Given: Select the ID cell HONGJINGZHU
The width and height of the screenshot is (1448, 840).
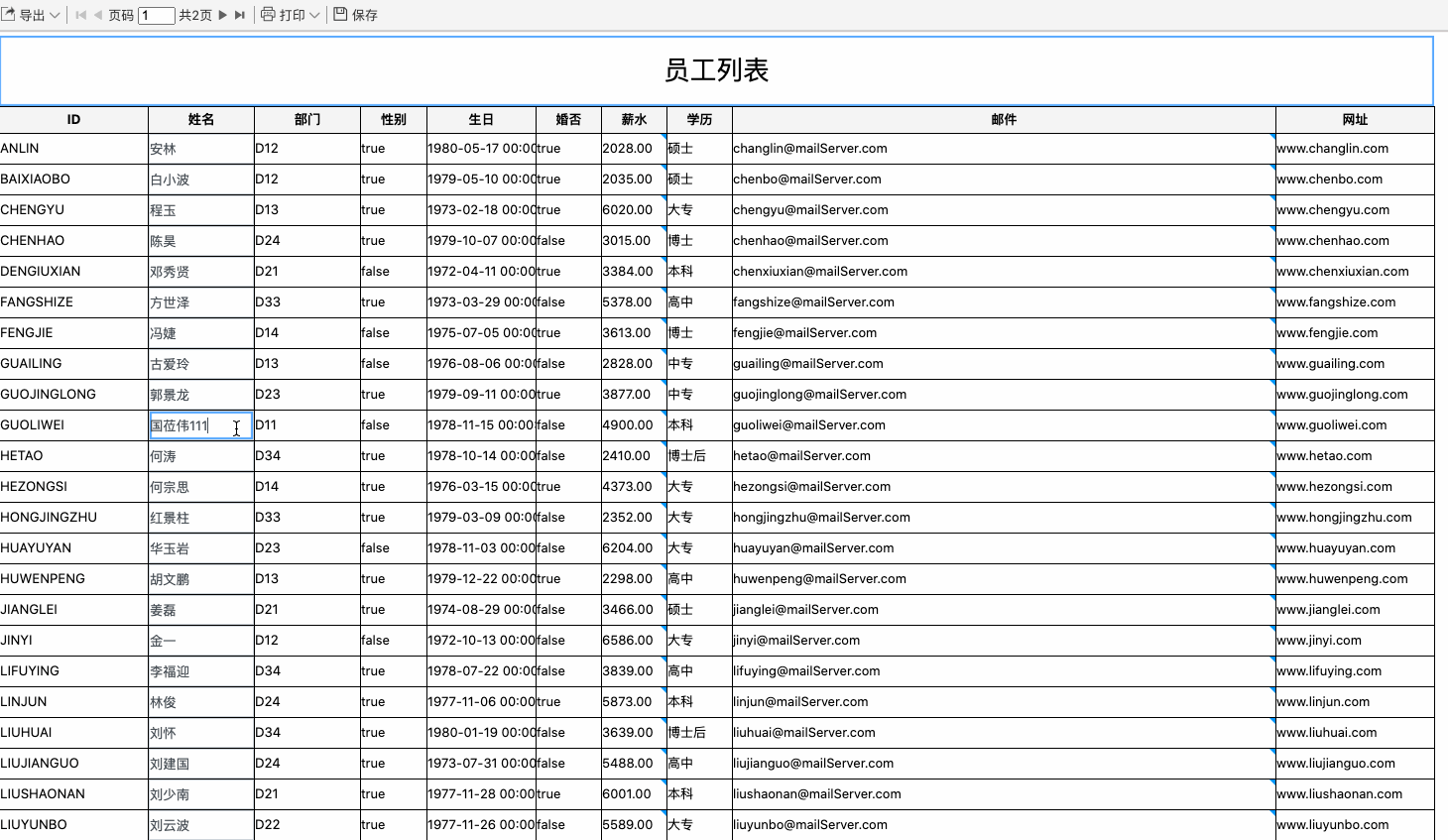Looking at the screenshot, I should (73, 517).
